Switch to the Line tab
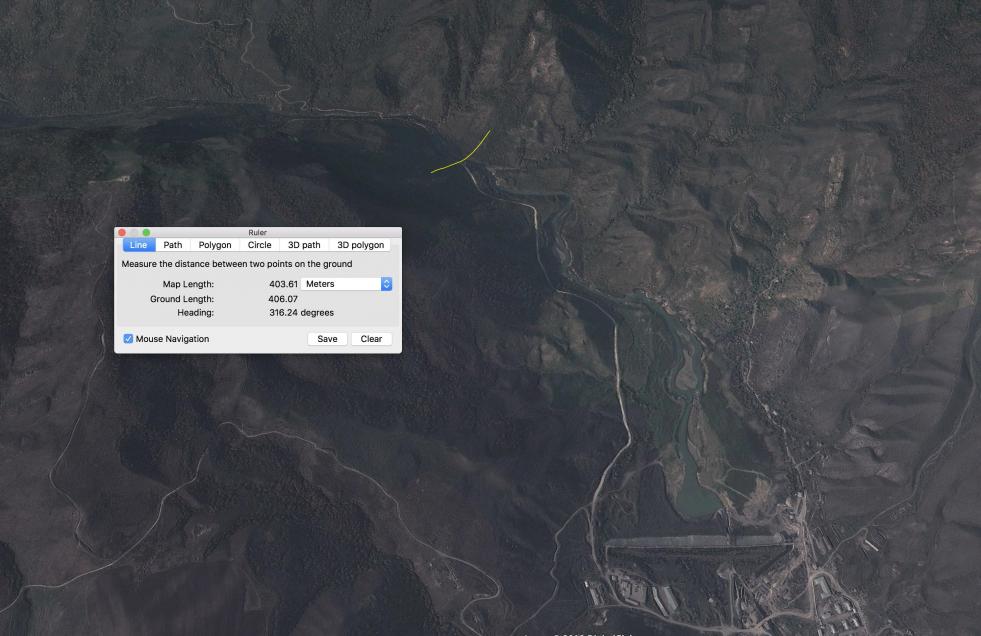This screenshot has width=981, height=636. (x=138, y=245)
